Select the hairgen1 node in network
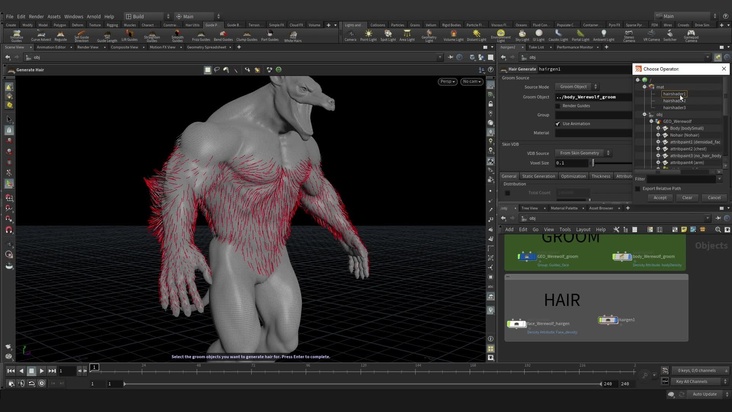 (608, 320)
